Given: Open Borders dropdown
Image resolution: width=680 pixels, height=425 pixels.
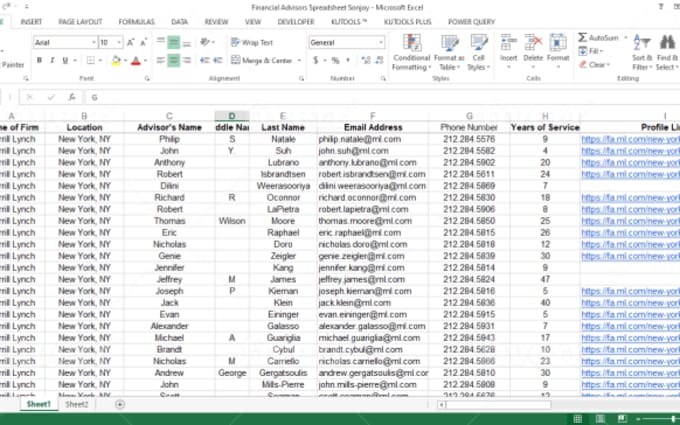Looking at the screenshot, I should pos(100,60).
